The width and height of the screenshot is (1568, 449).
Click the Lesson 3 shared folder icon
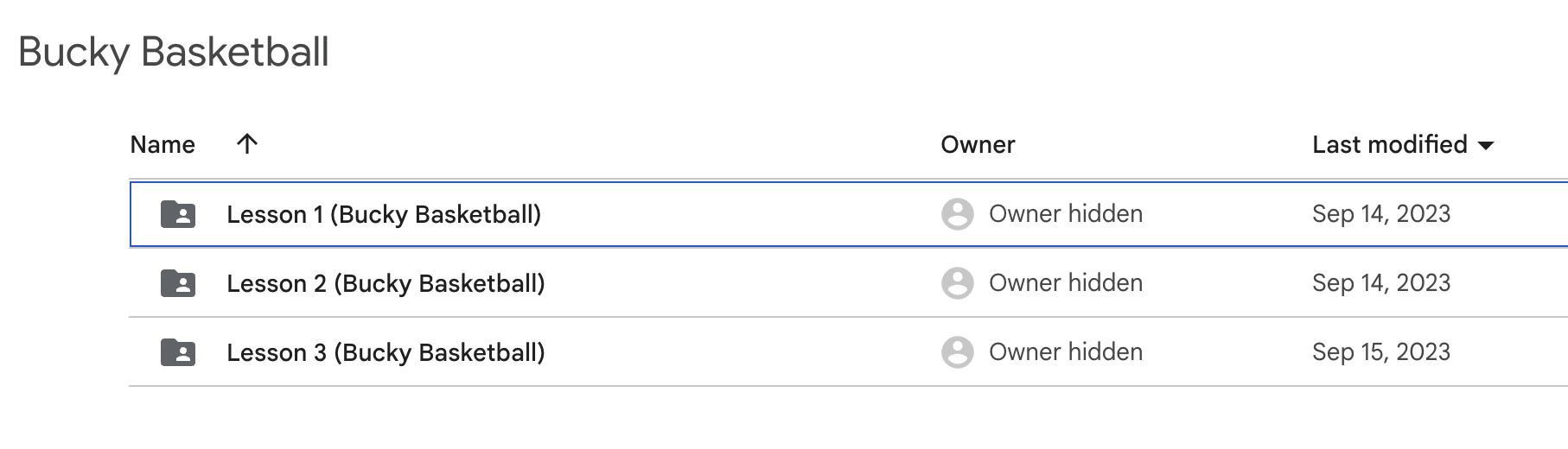point(178,352)
